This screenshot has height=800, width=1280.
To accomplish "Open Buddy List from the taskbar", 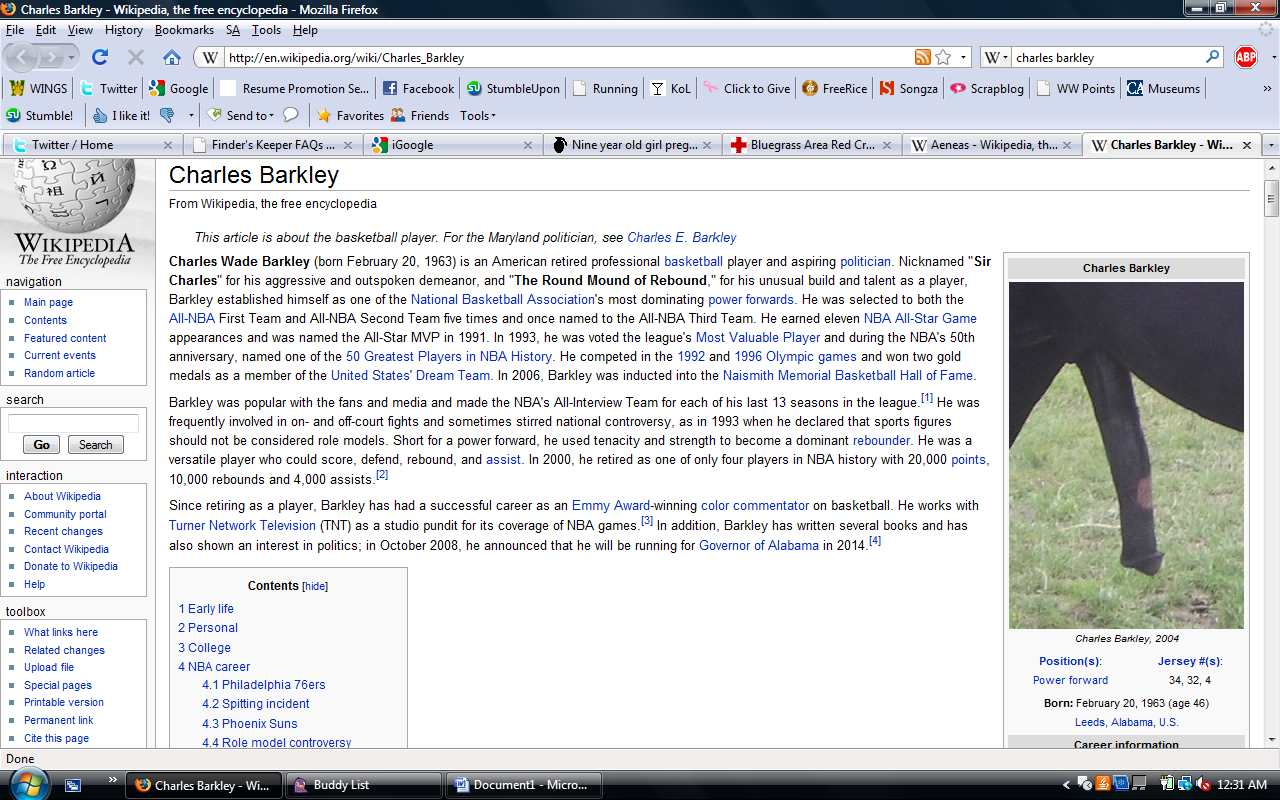I will tap(341, 785).
